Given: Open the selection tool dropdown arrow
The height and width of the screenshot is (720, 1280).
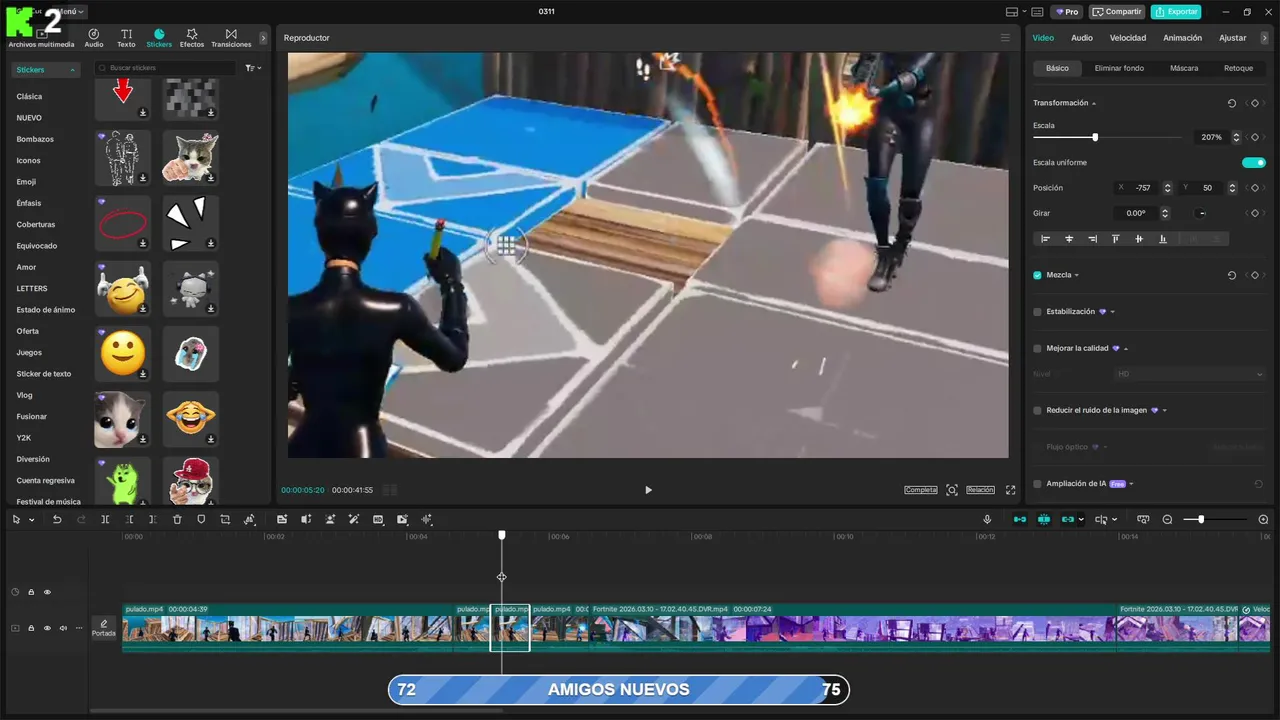Looking at the screenshot, I should point(32,520).
